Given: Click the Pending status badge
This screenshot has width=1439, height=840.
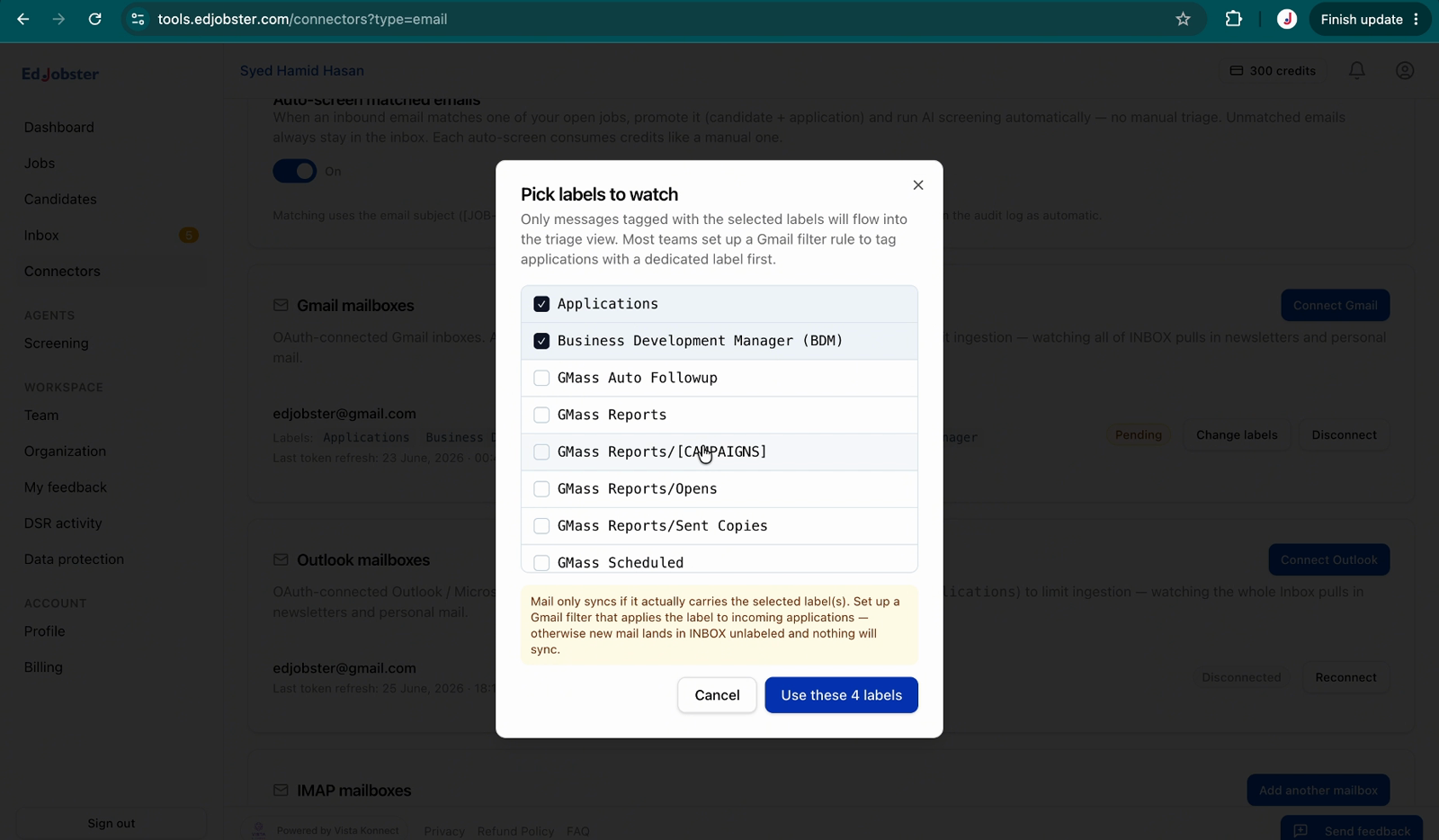Looking at the screenshot, I should pyautogui.click(x=1139, y=434).
